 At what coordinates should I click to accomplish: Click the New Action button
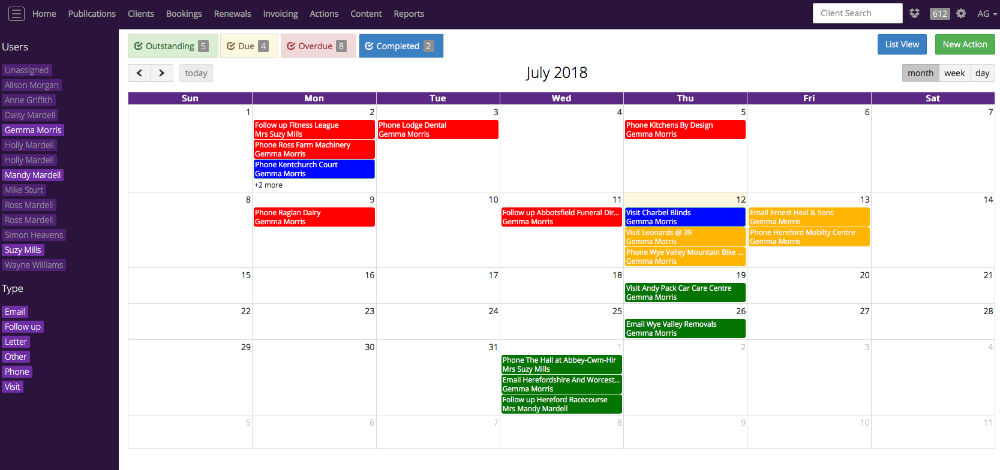(x=964, y=45)
